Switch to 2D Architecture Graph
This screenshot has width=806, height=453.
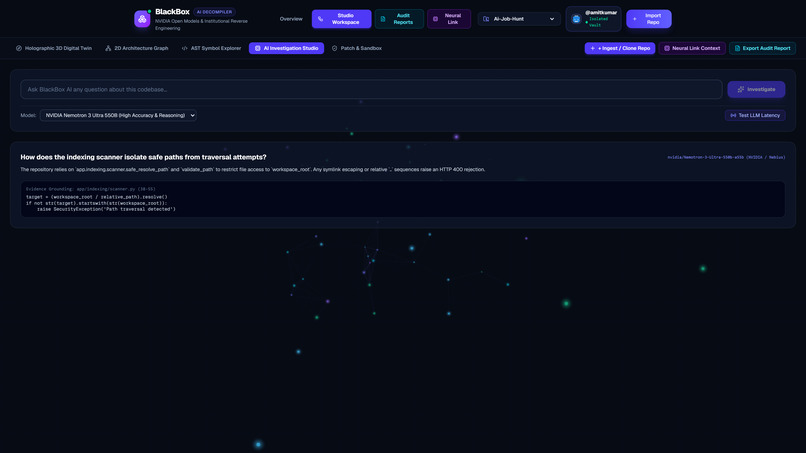(137, 48)
